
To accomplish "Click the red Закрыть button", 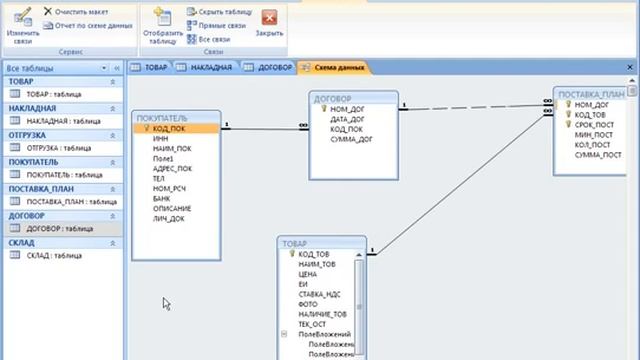I will coord(269,23).
